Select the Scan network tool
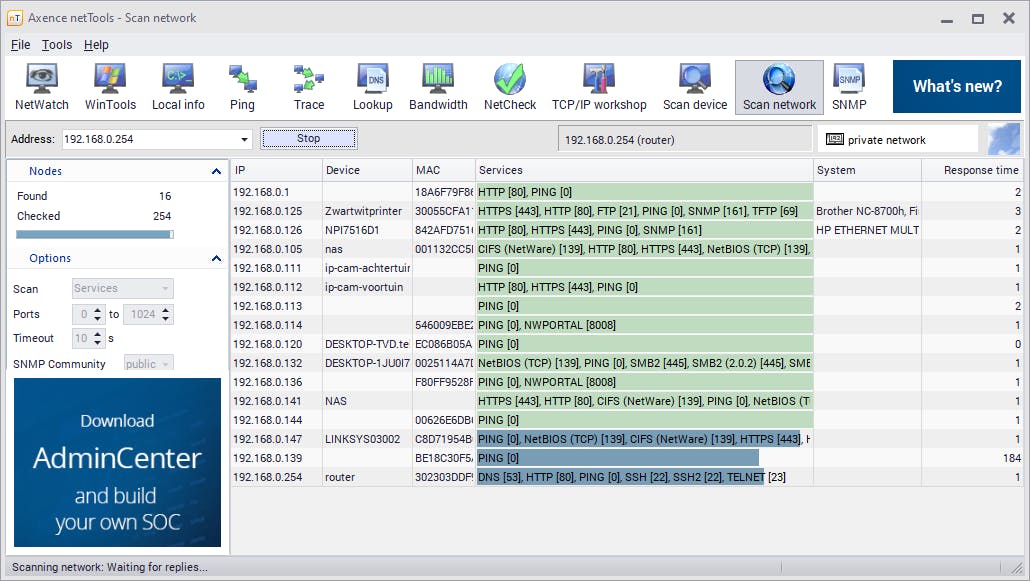Image resolution: width=1030 pixels, height=581 pixels. tap(779, 87)
